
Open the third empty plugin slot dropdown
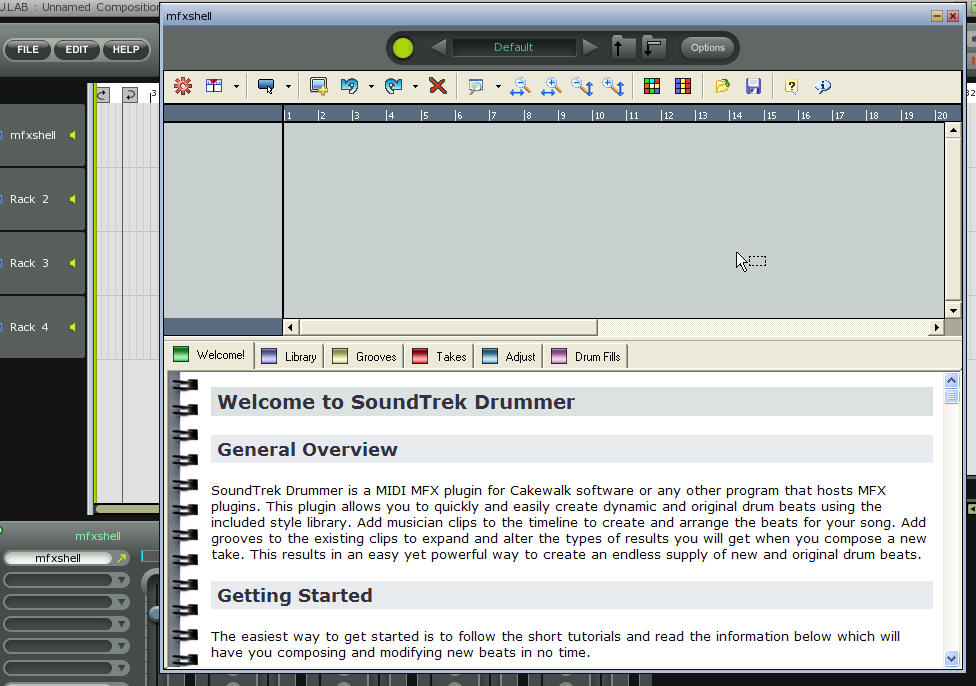click(122, 624)
